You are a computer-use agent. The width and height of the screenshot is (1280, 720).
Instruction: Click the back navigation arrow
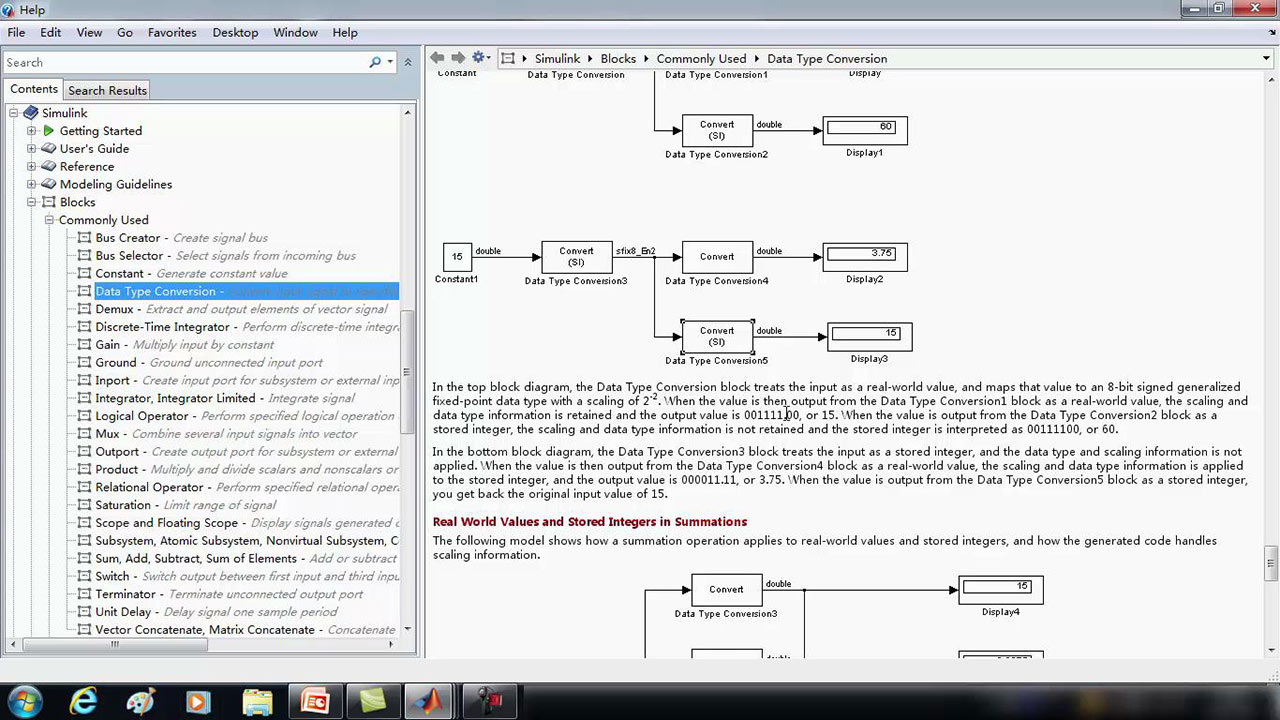pyautogui.click(x=437, y=58)
